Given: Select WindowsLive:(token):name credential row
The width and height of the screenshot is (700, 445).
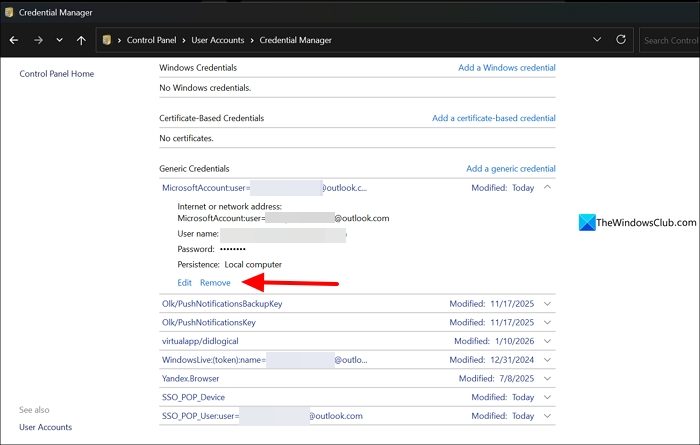Looking at the screenshot, I should [x=357, y=360].
